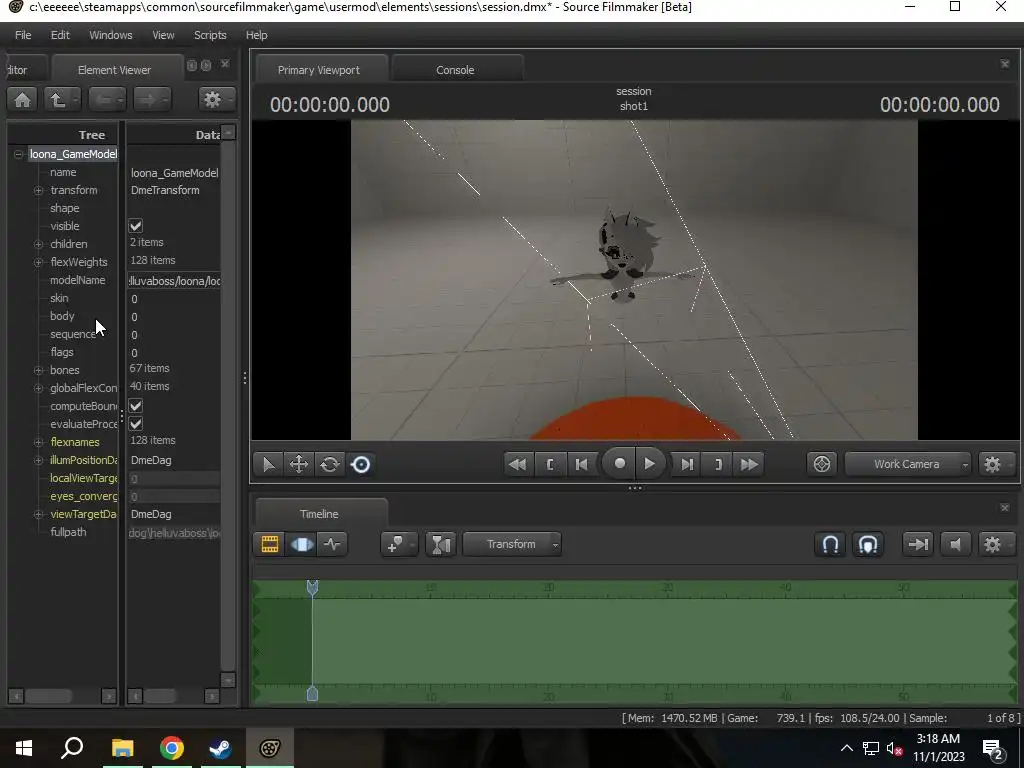Expand the children node
Viewport: 1024px width, 768px height.
[39, 244]
